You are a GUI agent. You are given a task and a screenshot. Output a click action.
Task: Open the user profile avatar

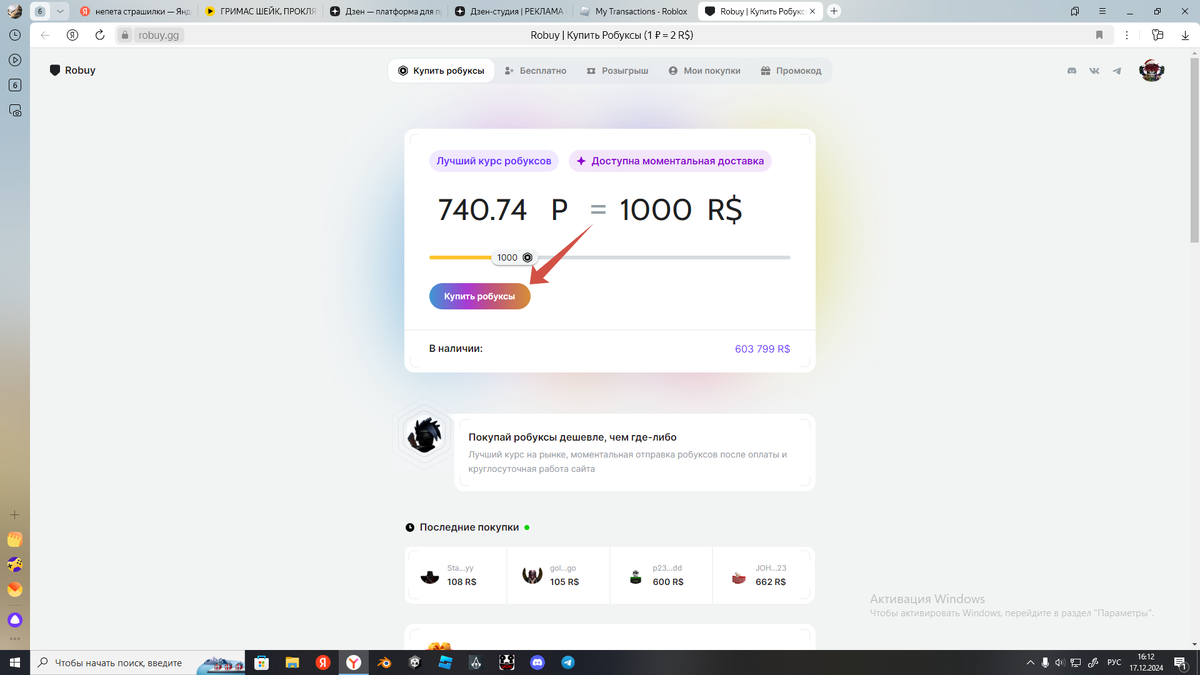point(1152,71)
